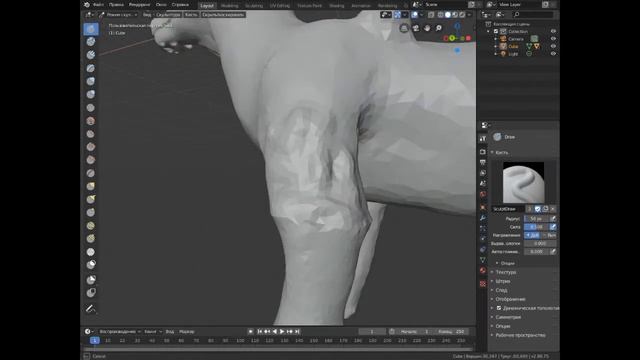
Task: Toggle the ScultDraw brush fake user shield
Action: (x=538, y=209)
